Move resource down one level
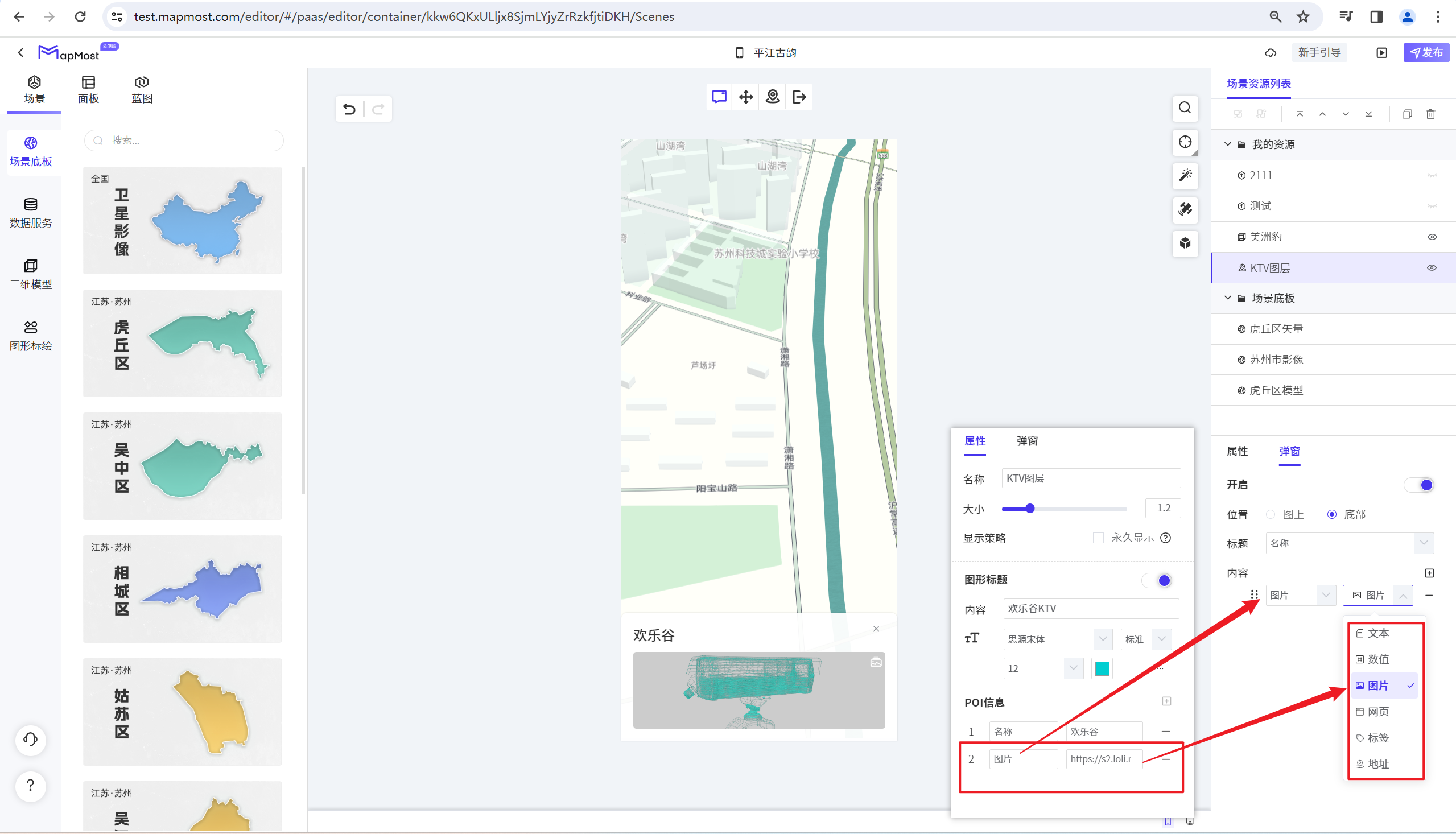This screenshot has height=834, width=1456. click(1346, 114)
